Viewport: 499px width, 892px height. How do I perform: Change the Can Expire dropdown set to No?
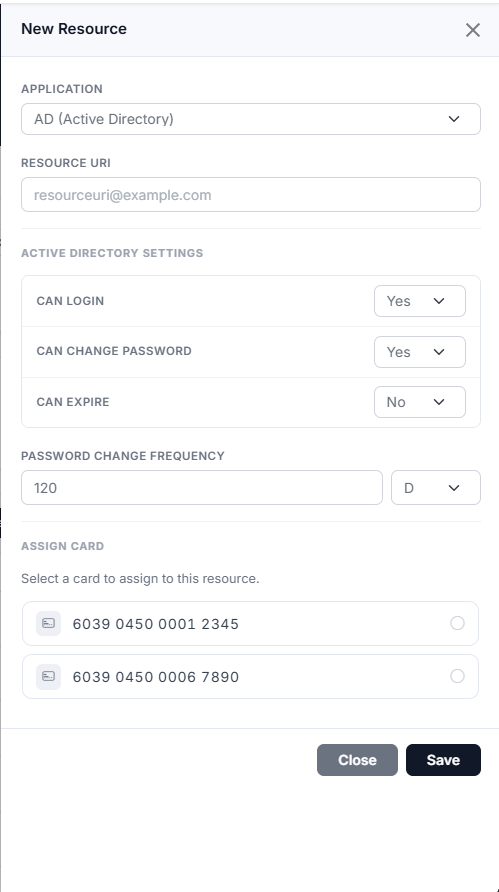pyautogui.click(x=420, y=402)
